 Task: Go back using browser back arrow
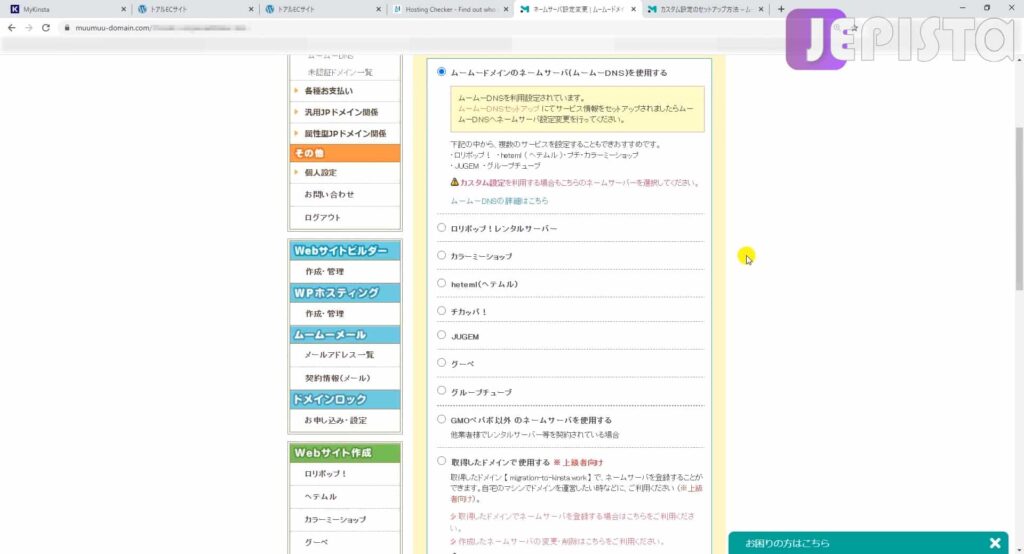(x=11, y=28)
